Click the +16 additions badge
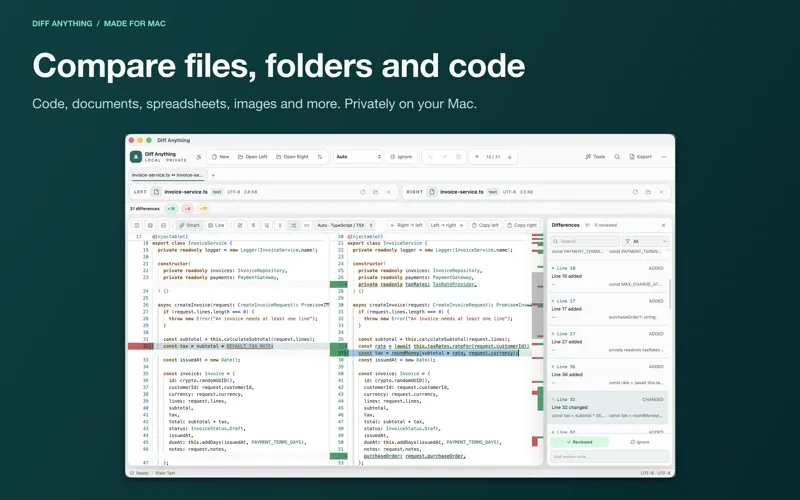 click(171, 209)
